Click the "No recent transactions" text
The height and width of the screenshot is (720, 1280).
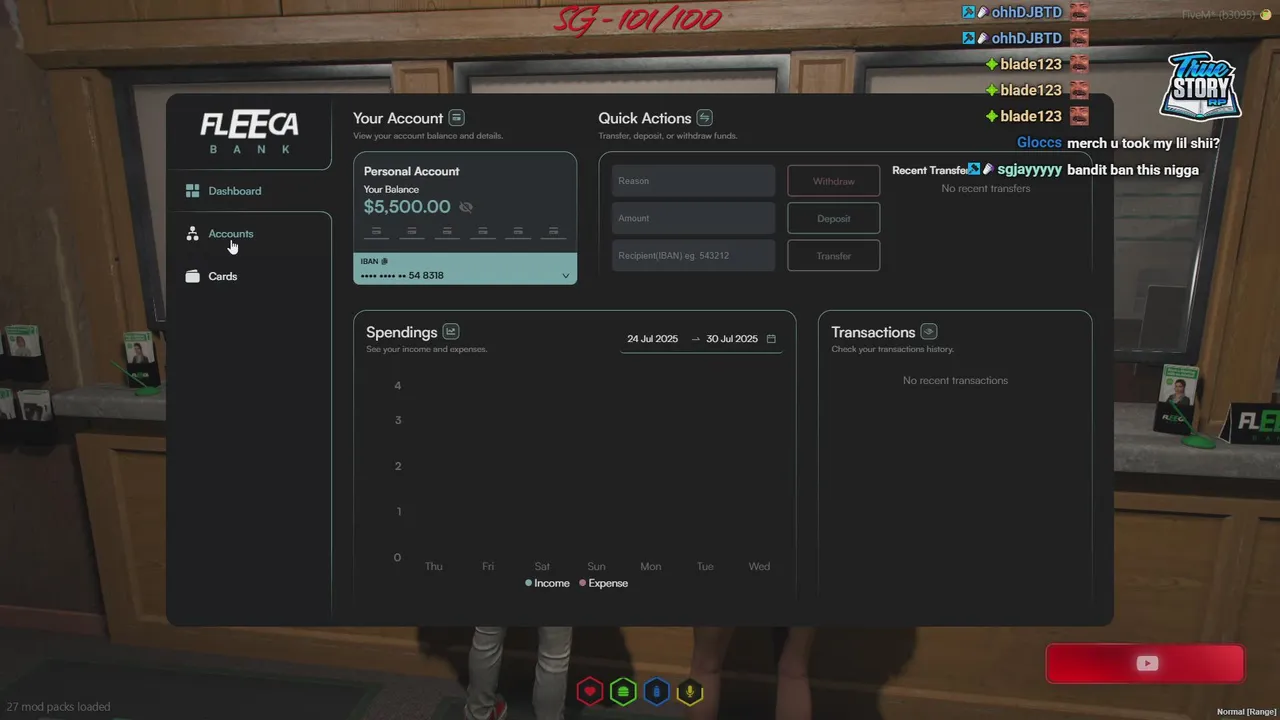click(x=955, y=380)
